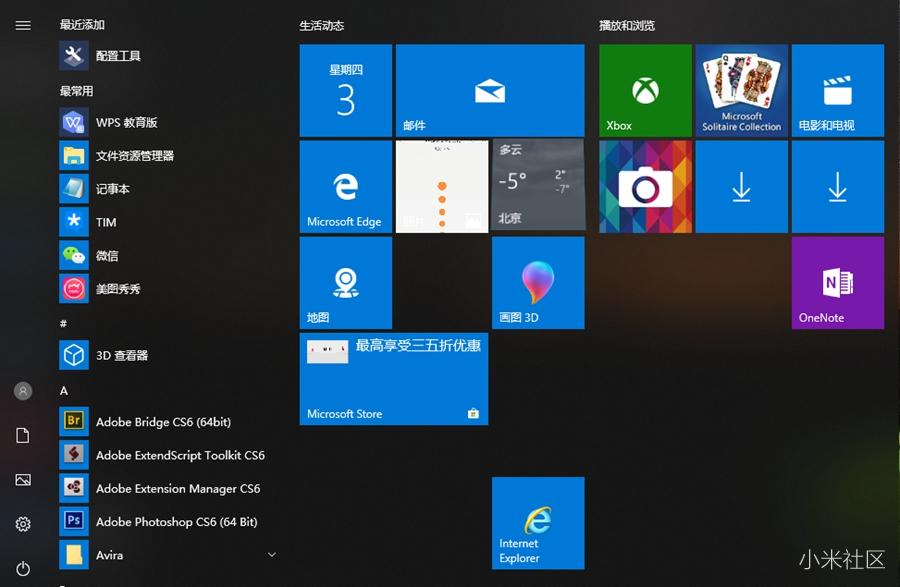Open Internet Explorer tile
Viewport: 900px width, 587px height.
538,522
